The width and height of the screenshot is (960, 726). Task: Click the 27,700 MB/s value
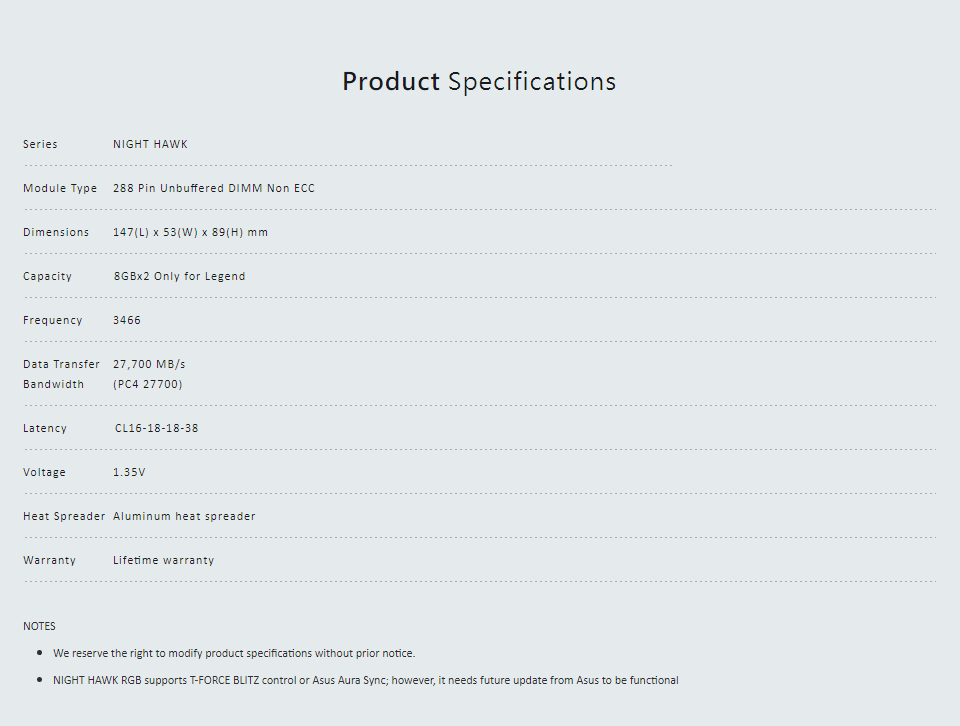[149, 364]
